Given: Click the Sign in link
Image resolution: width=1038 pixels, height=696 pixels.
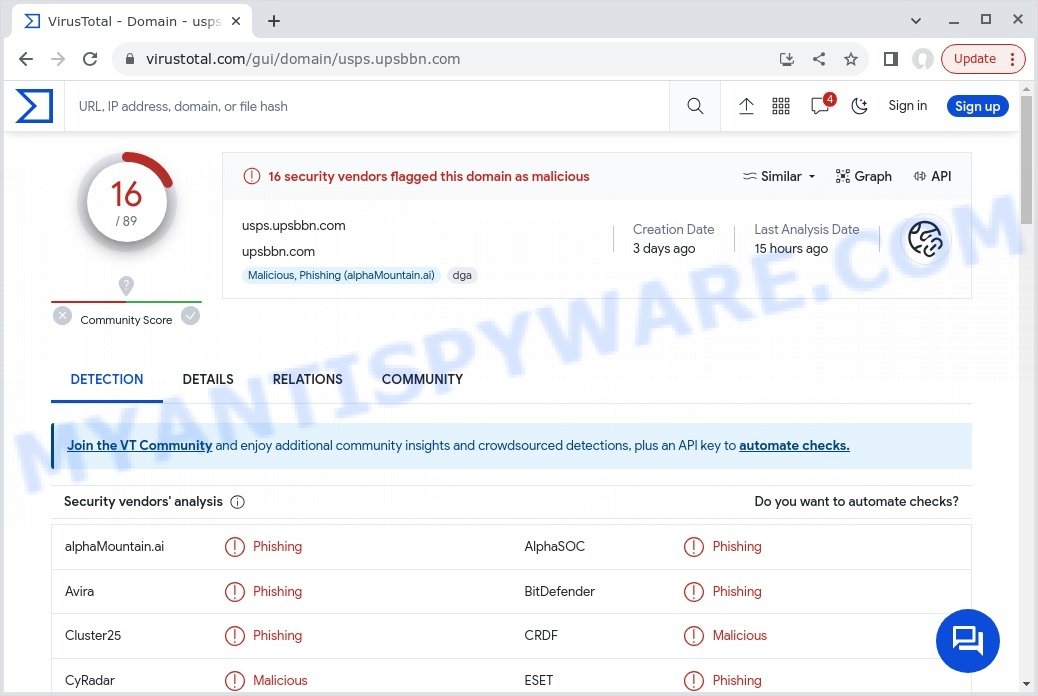Looking at the screenshot, I should click(x=907, y=106).
